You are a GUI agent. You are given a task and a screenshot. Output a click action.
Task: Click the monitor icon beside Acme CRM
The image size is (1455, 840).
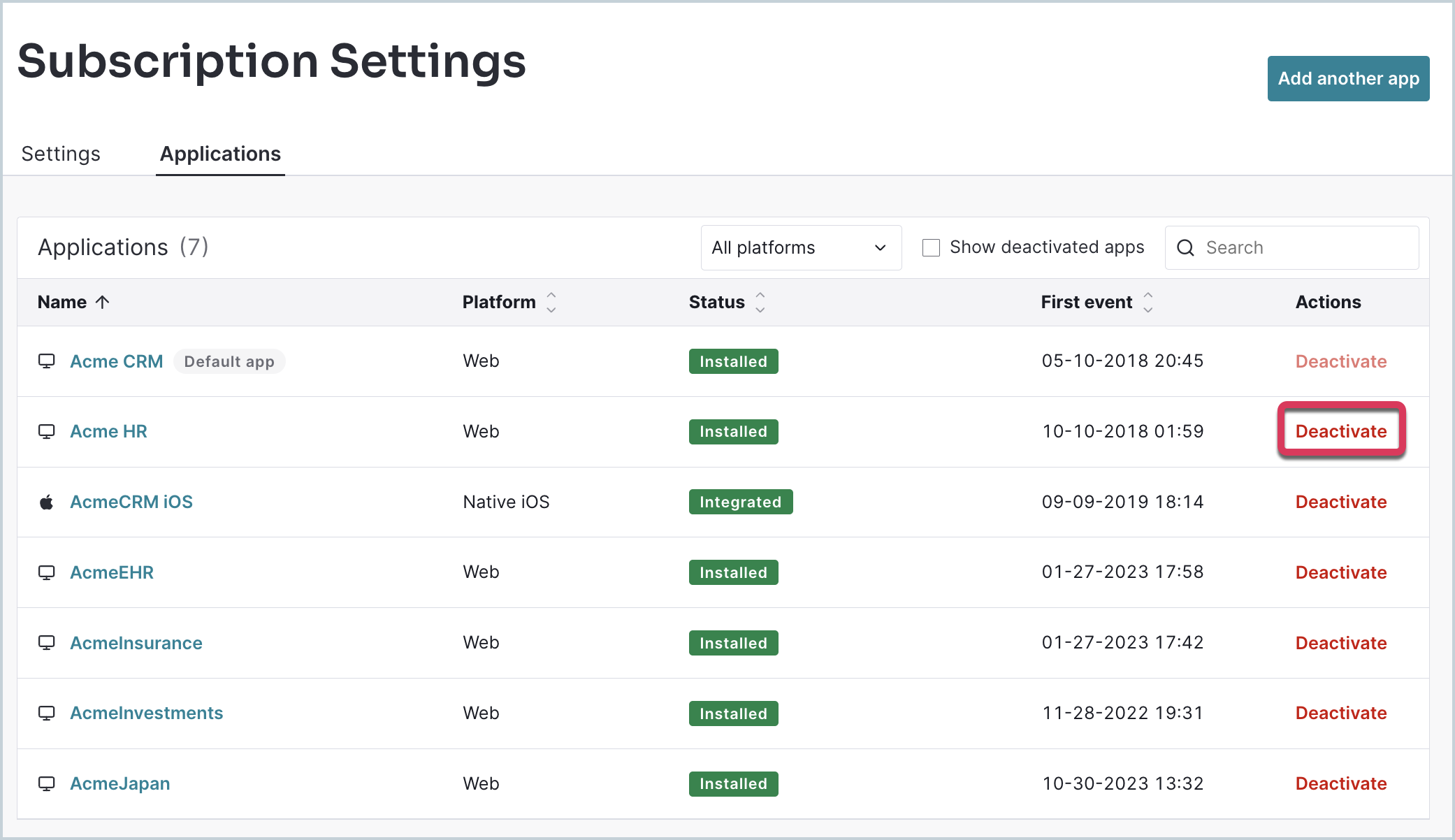tap(46, 361)
